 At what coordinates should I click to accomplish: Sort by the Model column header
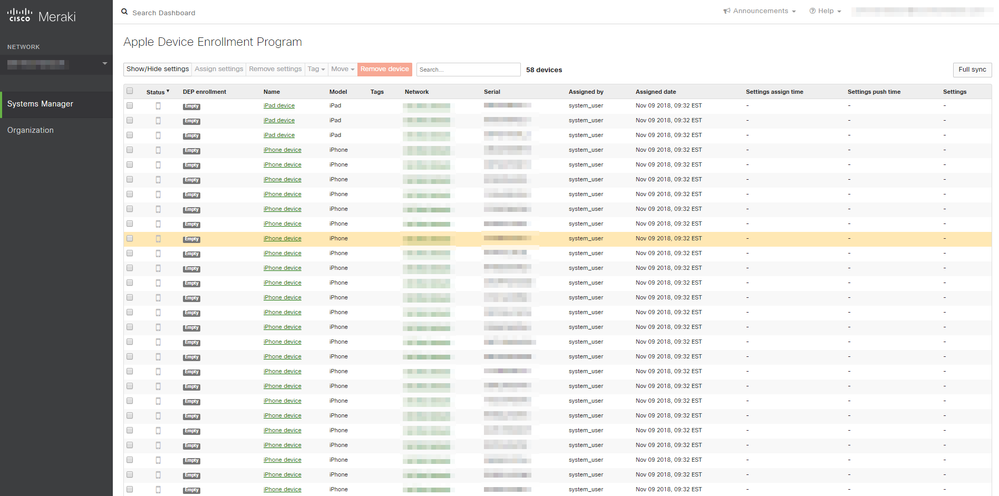[338, 92]
